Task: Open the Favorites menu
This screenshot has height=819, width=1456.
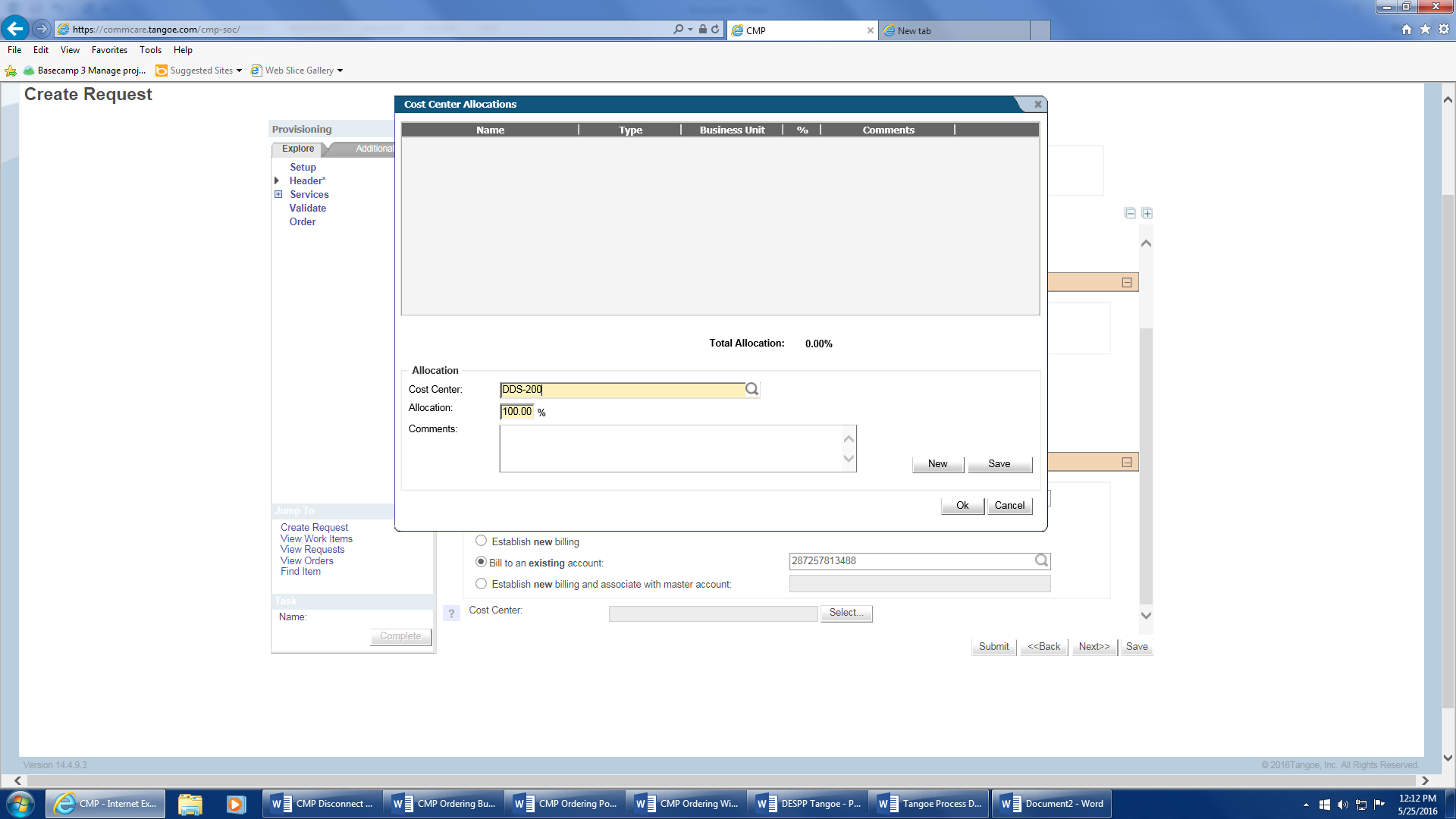Action: click(109, 50)
